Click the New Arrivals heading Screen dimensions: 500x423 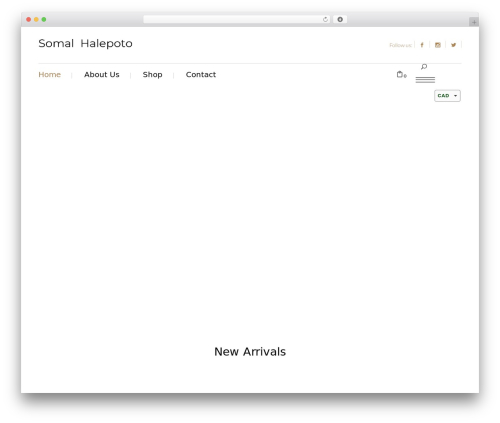(250, 352)
